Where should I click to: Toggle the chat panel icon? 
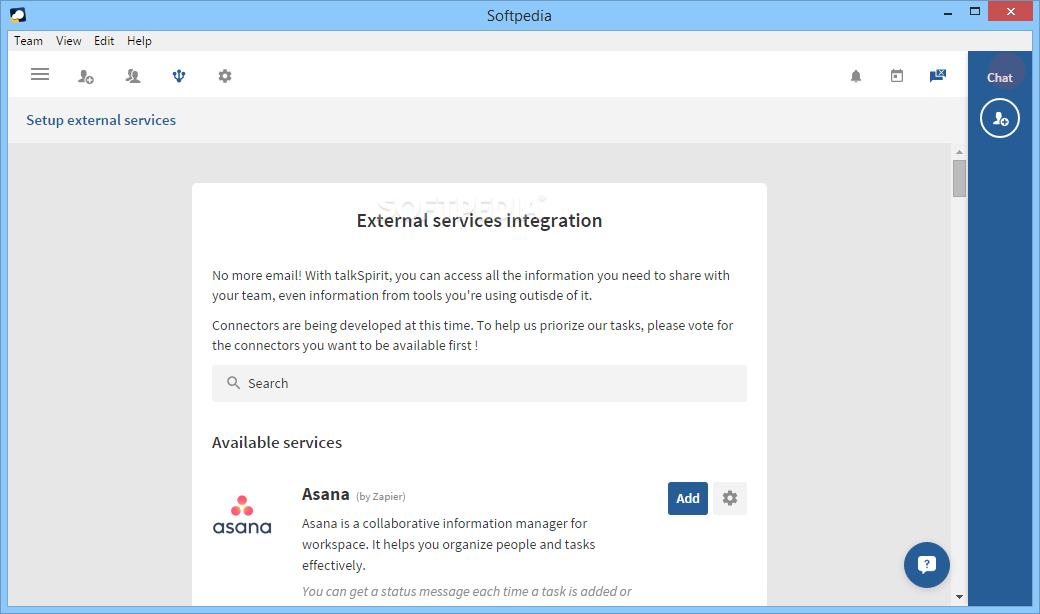pyautogui.click(x=938, y=76)
